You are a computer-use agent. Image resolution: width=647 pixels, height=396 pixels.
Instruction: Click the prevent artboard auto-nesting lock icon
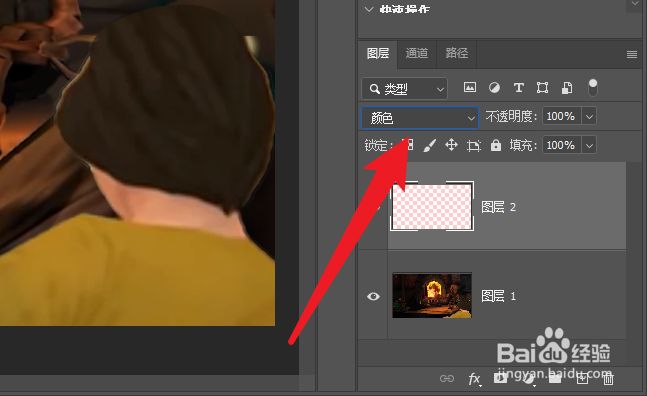point(474,146)
